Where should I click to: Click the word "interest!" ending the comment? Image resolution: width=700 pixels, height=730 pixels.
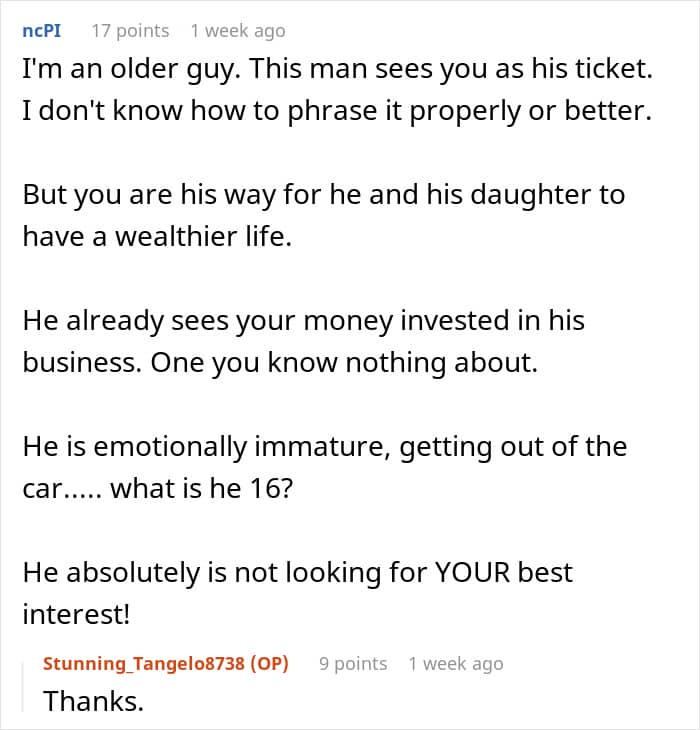76,616
